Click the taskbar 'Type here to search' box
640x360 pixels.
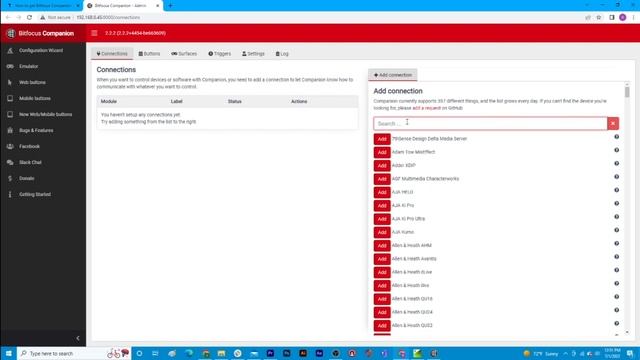(x=73, y=353)
